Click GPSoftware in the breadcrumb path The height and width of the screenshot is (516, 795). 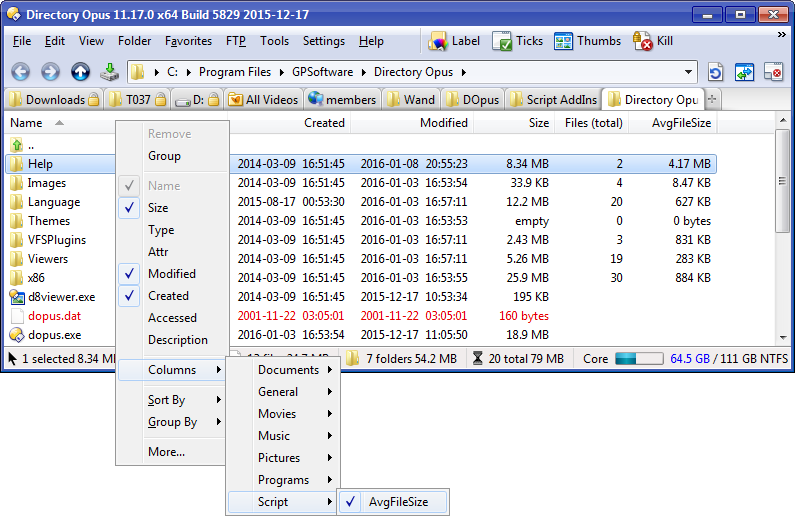coord(322,72)
